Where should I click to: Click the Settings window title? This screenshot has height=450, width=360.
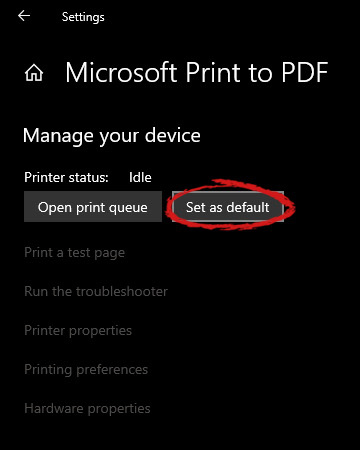tap(83, 17)
